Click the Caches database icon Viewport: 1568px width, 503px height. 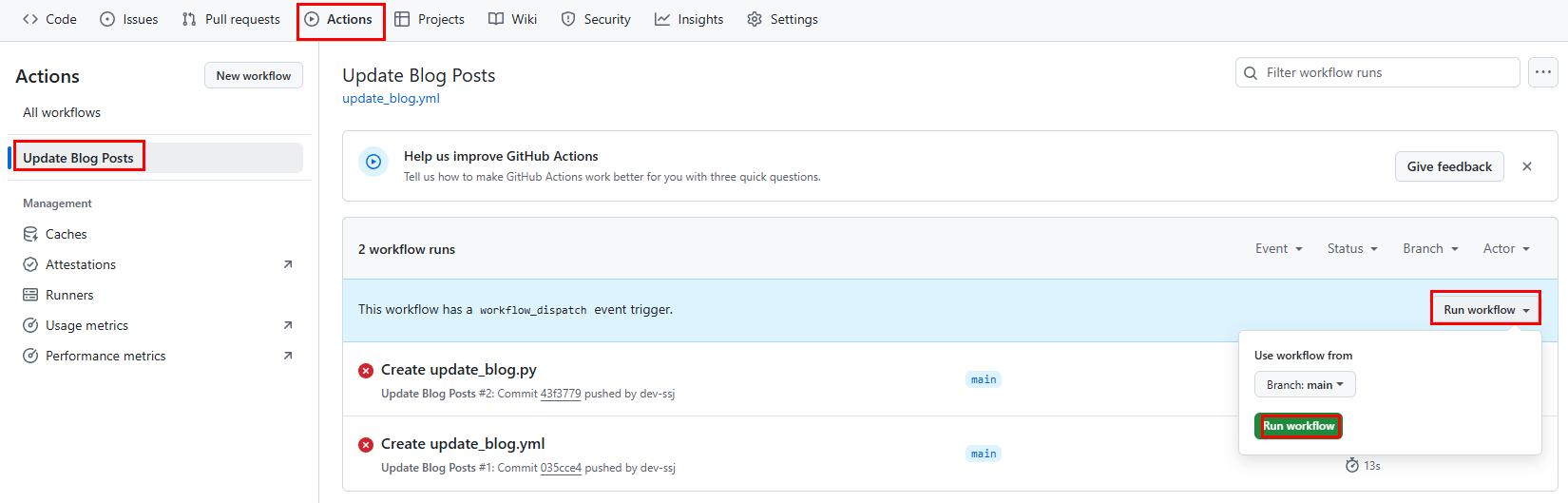coord(30,234)
